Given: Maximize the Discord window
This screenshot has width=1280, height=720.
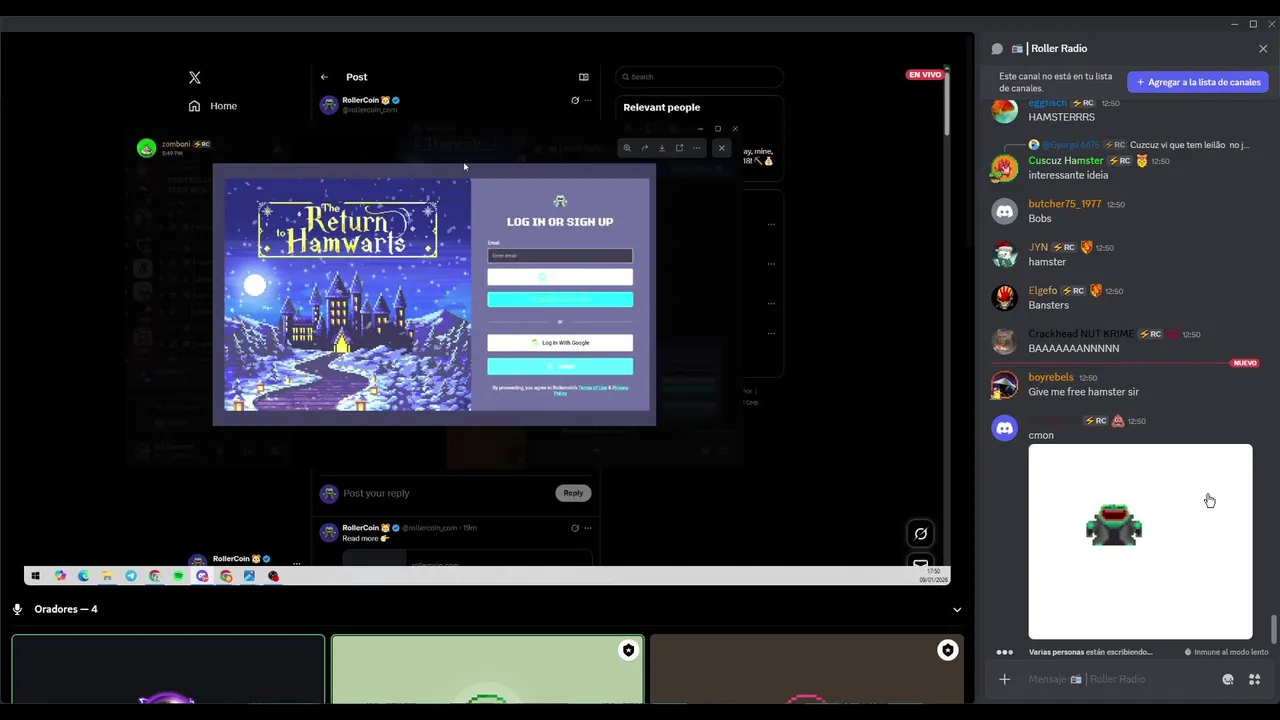Looking at the screenshot, I should pos(1253,24).
